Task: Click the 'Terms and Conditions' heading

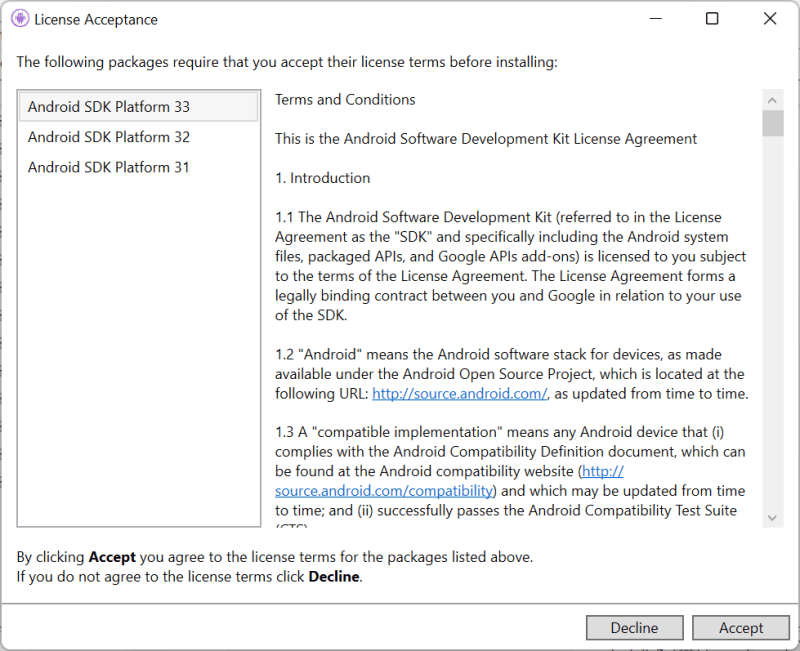Action: (x=345, y=99)
